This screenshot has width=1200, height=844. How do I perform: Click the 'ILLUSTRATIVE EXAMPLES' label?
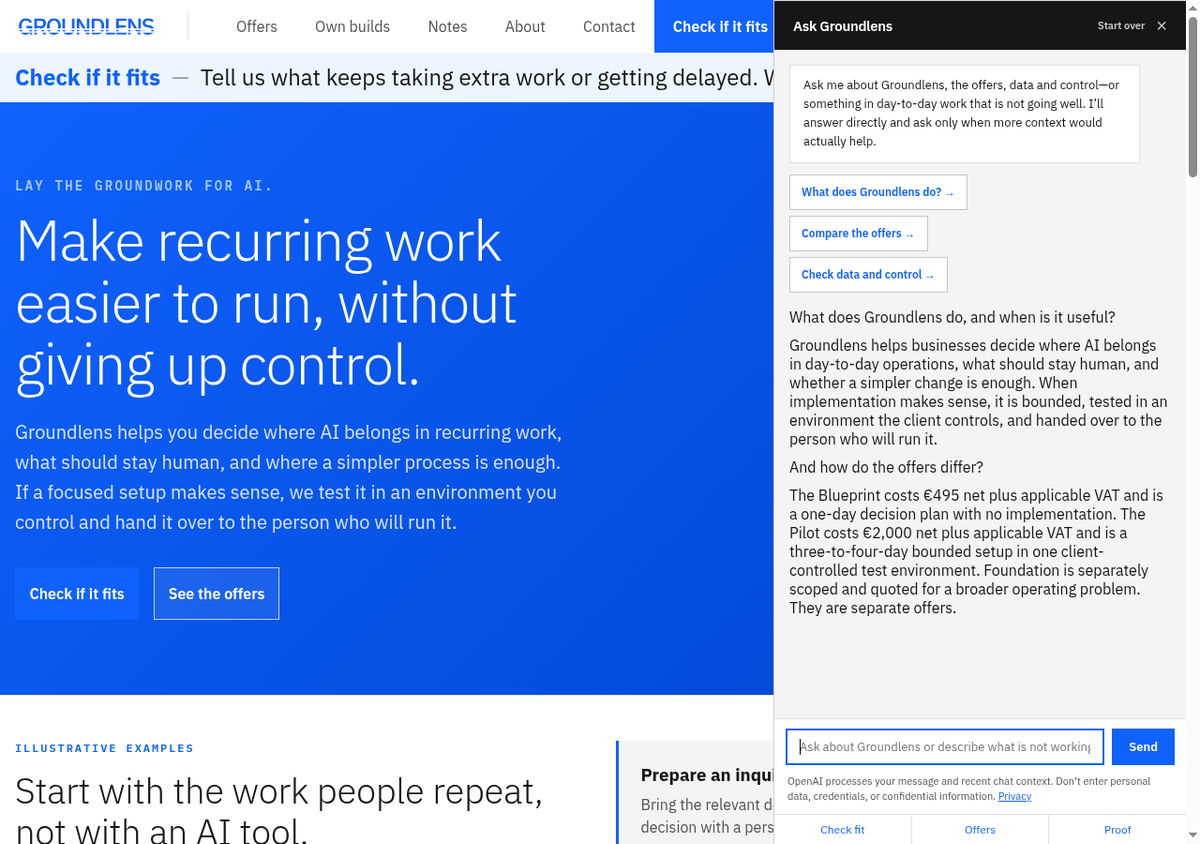[x=105, y=748]
